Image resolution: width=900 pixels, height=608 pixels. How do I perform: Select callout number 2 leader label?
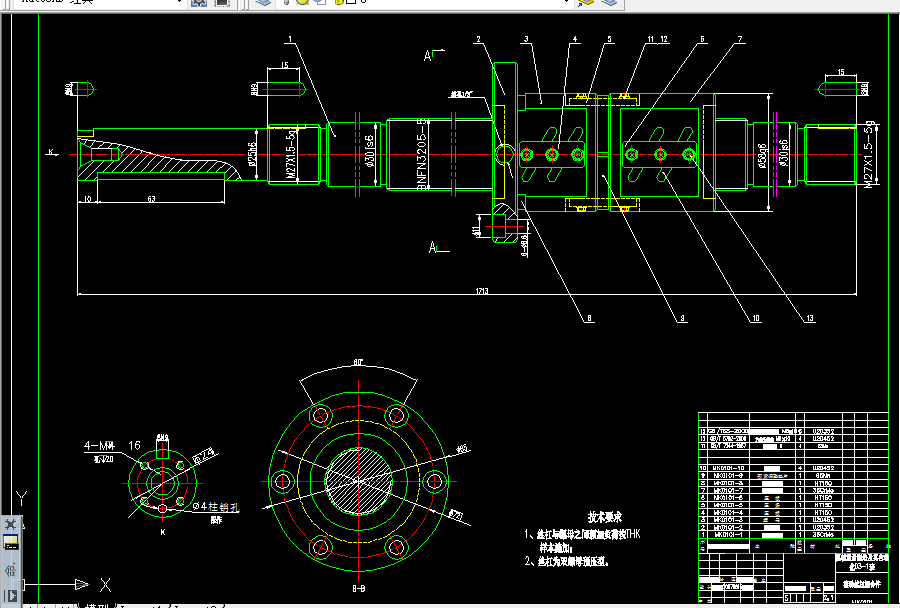478,40
